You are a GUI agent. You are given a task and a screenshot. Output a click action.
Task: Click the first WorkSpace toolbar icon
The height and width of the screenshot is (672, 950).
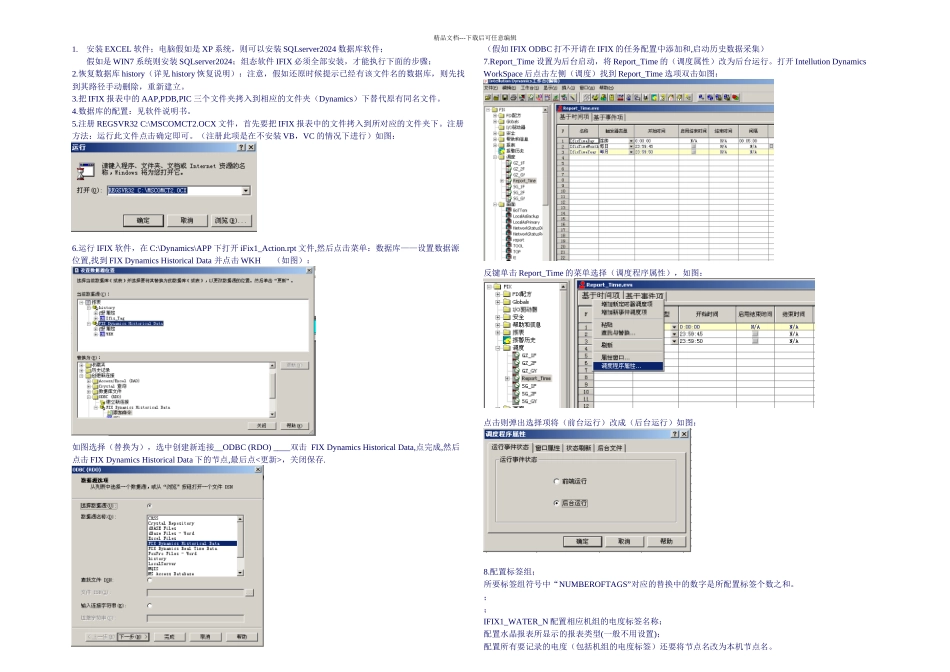point(488,98)
